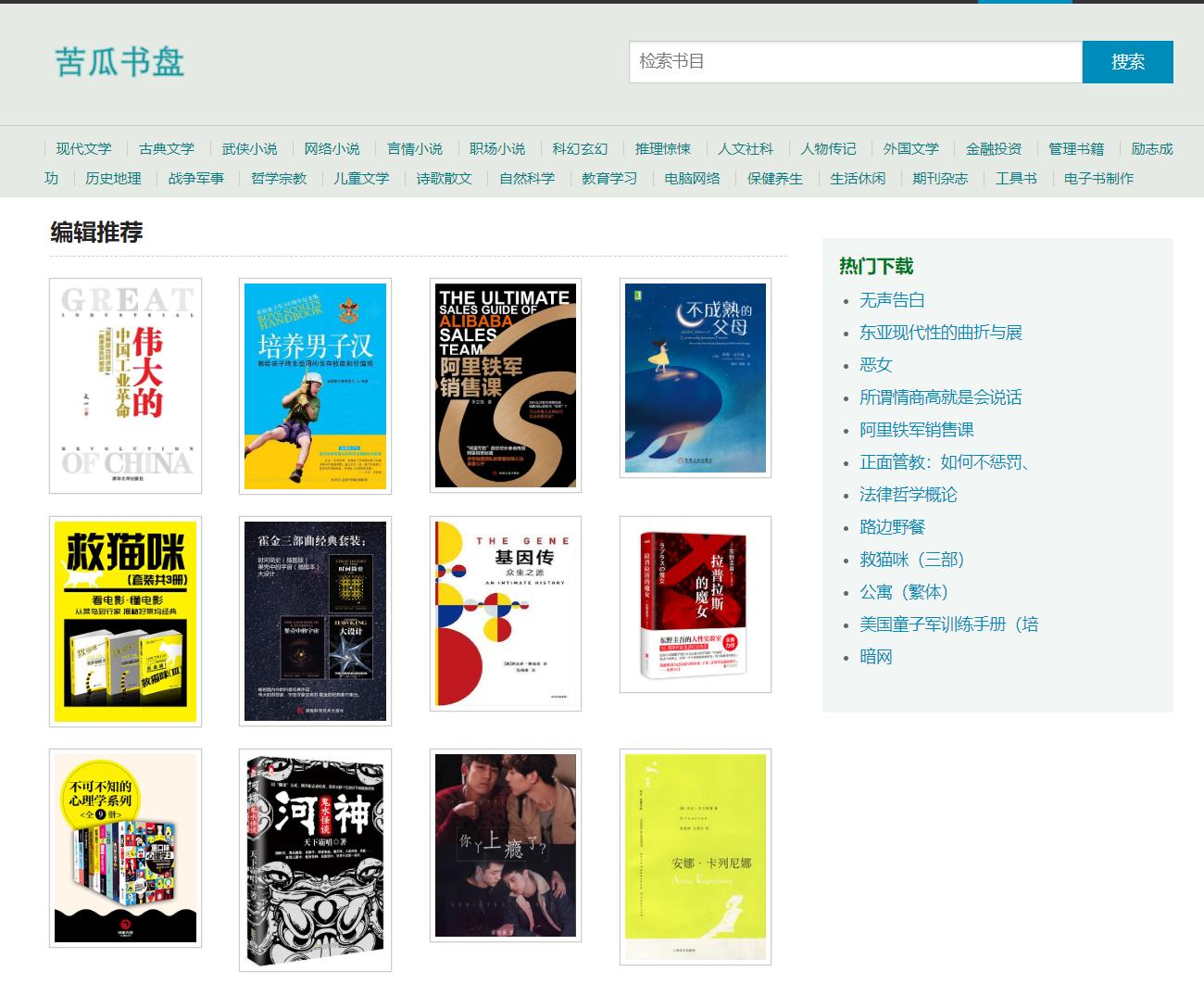This screenshot has height=996, width=1204.
Task: Go to 自然科学 category
Action: tap(527, 179)
